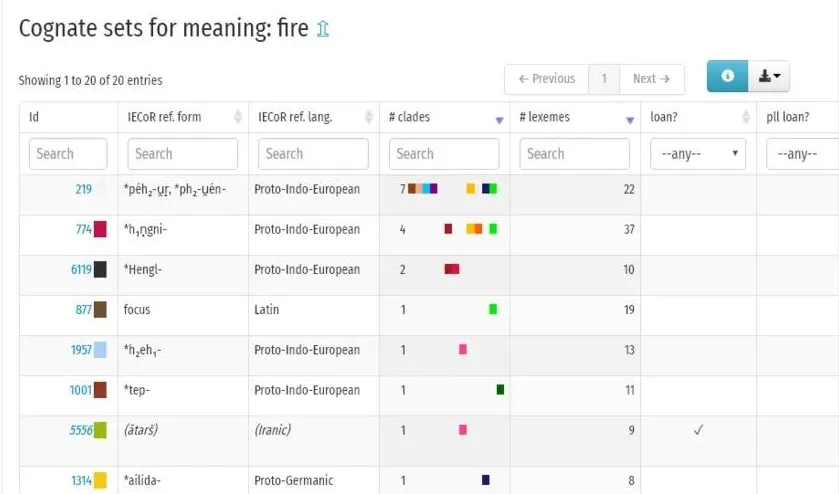The height and width of the screenshot is (494, 839).
Task: Click the red swatch next to Id 774
Action: point(100,229)
